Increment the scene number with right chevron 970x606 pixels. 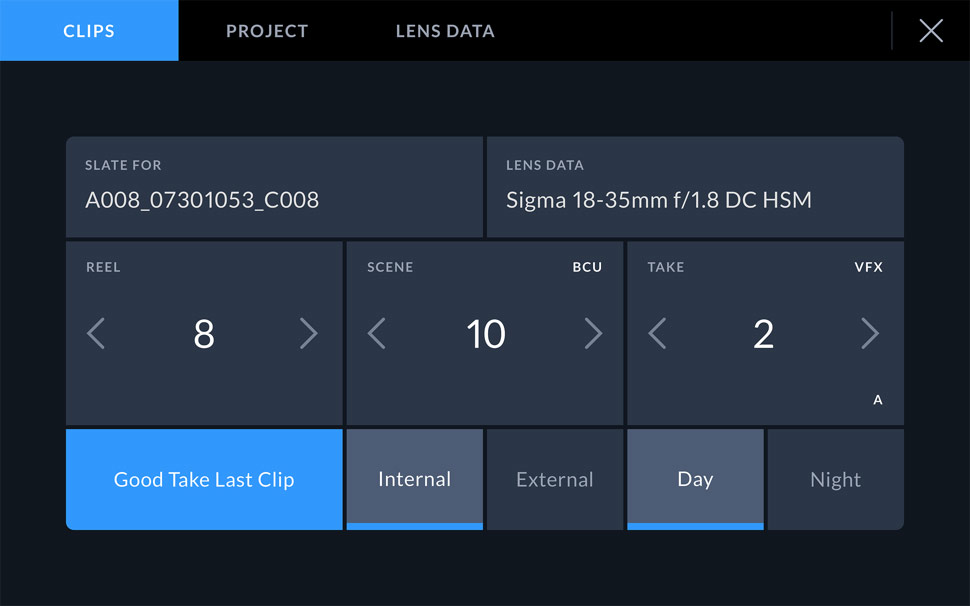click(593, 333)
